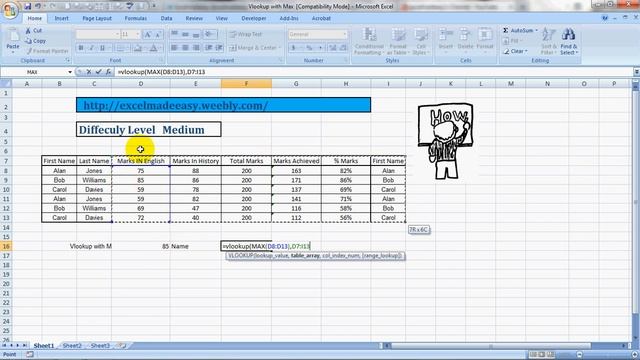Switch to the Sheet2 worksheet tab
The image size is (640, 360).
coord(72,345)
